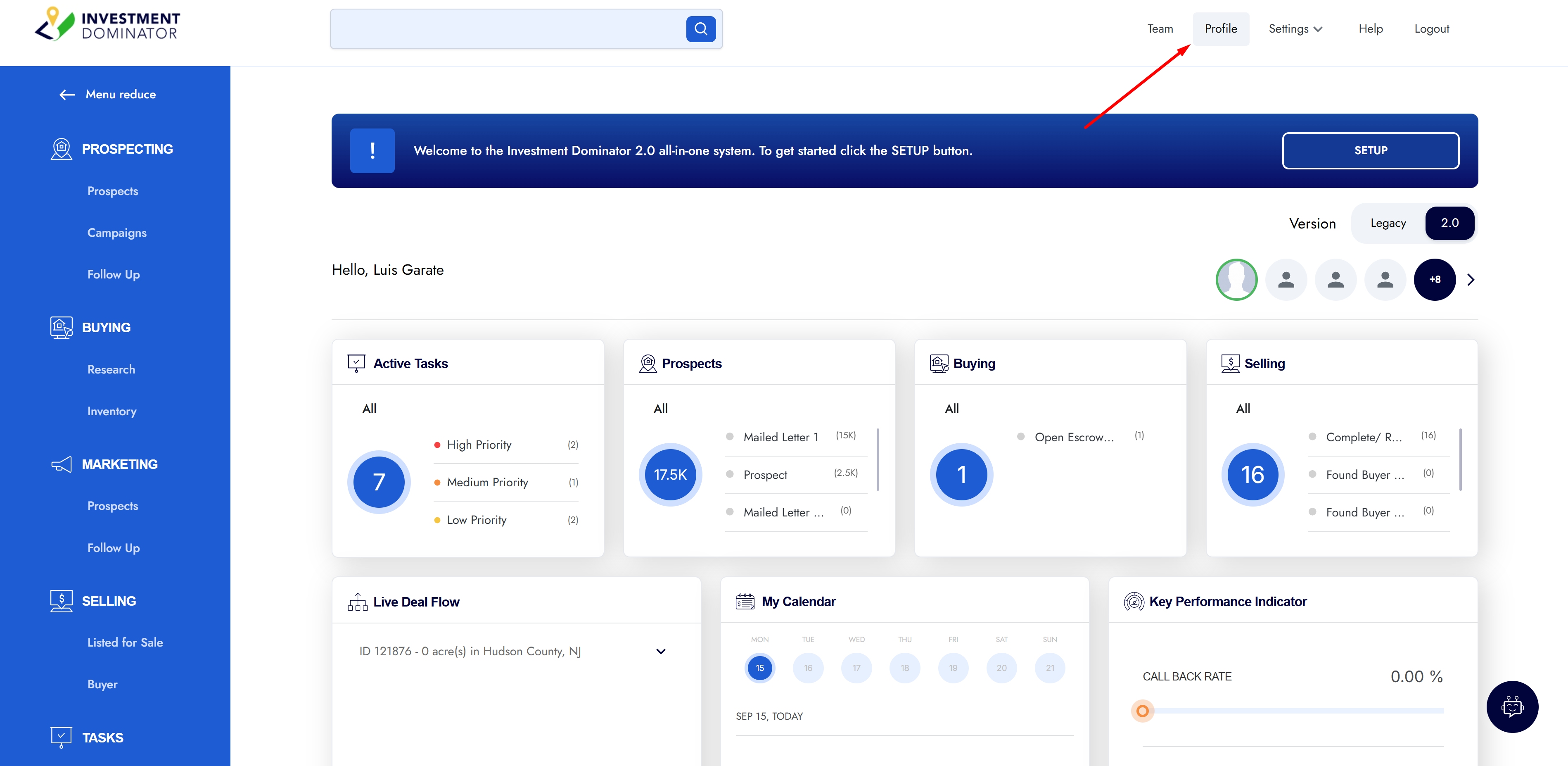Click the Selling section icon in sidebar
This screenshot has height=766, width=1568.
(x=61, y=601)
